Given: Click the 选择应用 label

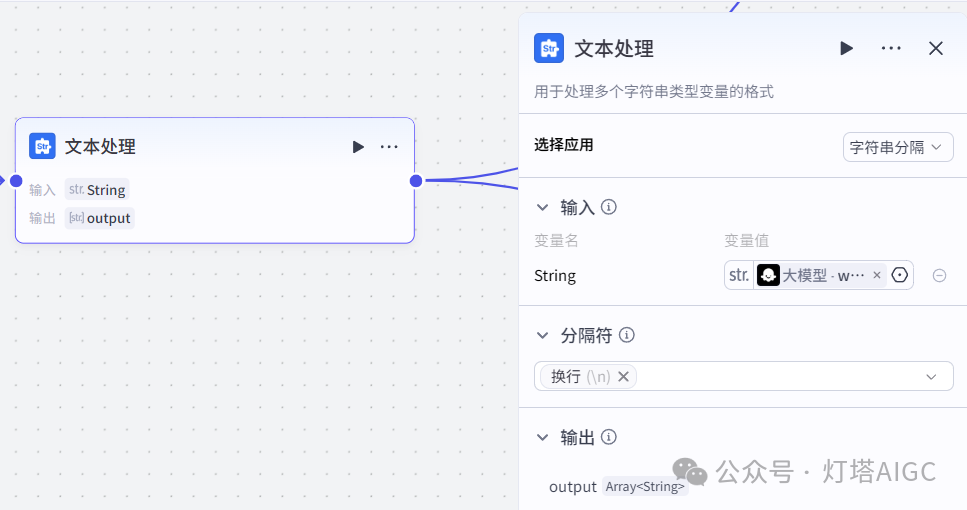Looking at the screenshot, I should tap(564, 145).
